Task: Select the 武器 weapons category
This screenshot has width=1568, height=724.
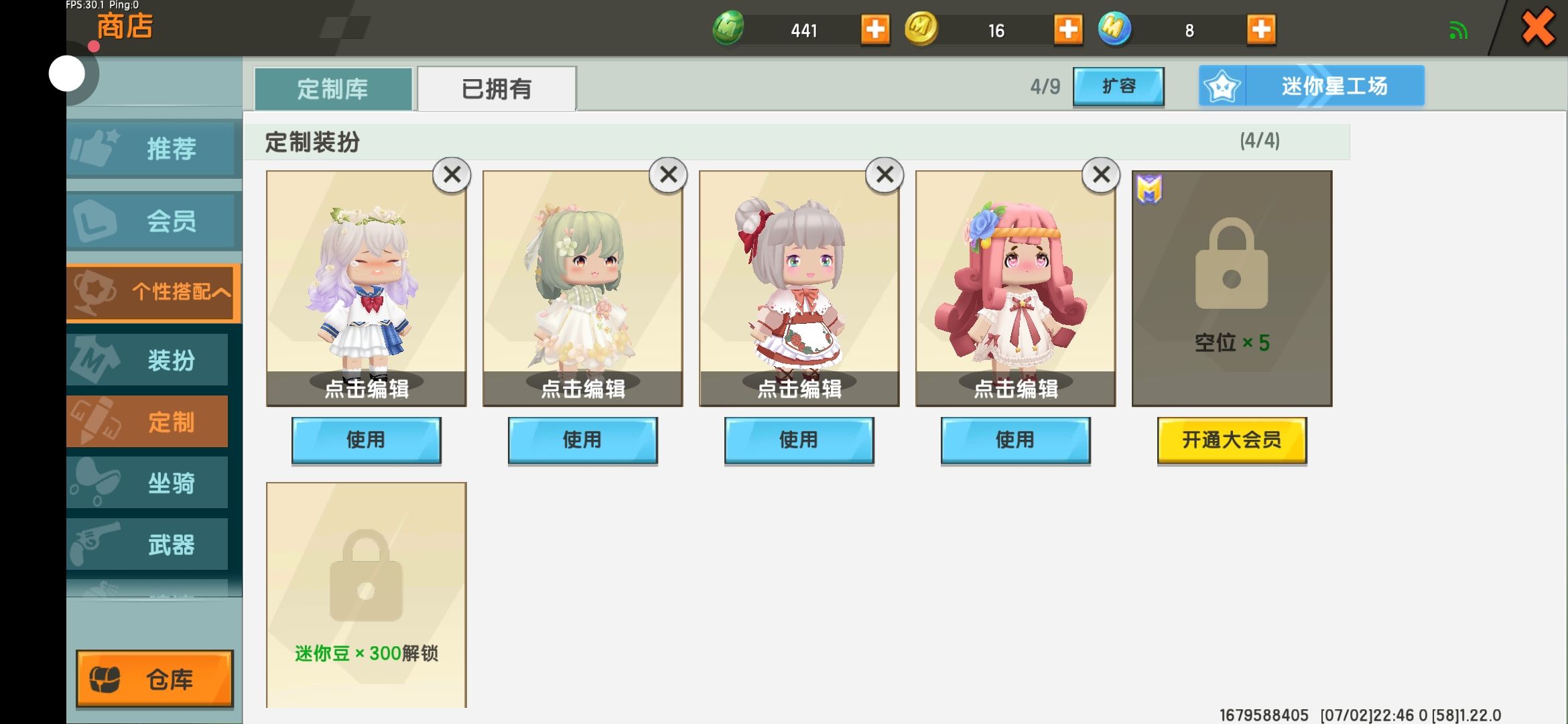Action: (x=147, y=544)
